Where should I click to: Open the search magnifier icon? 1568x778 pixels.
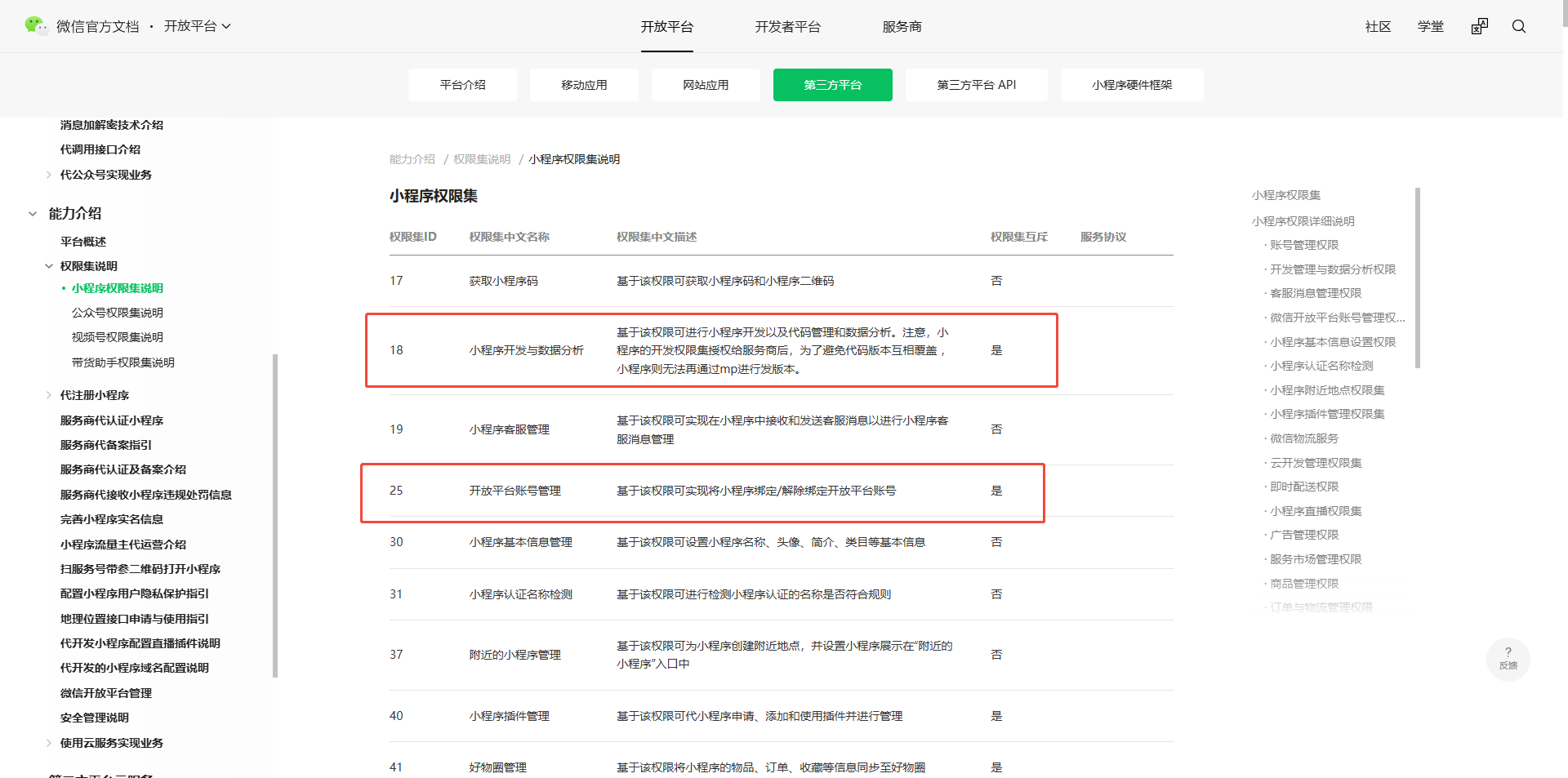click(x=1519, y=26)
